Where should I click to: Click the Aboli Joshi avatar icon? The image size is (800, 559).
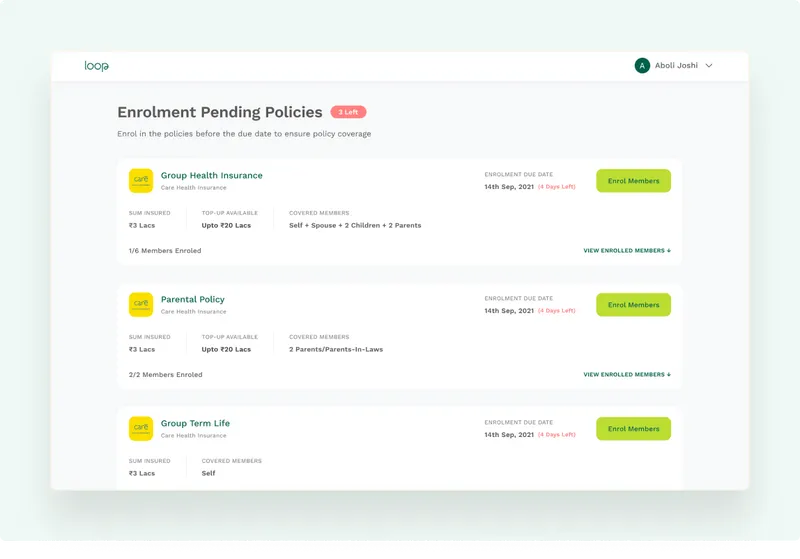pyautogui.click(x=642, y=66)
